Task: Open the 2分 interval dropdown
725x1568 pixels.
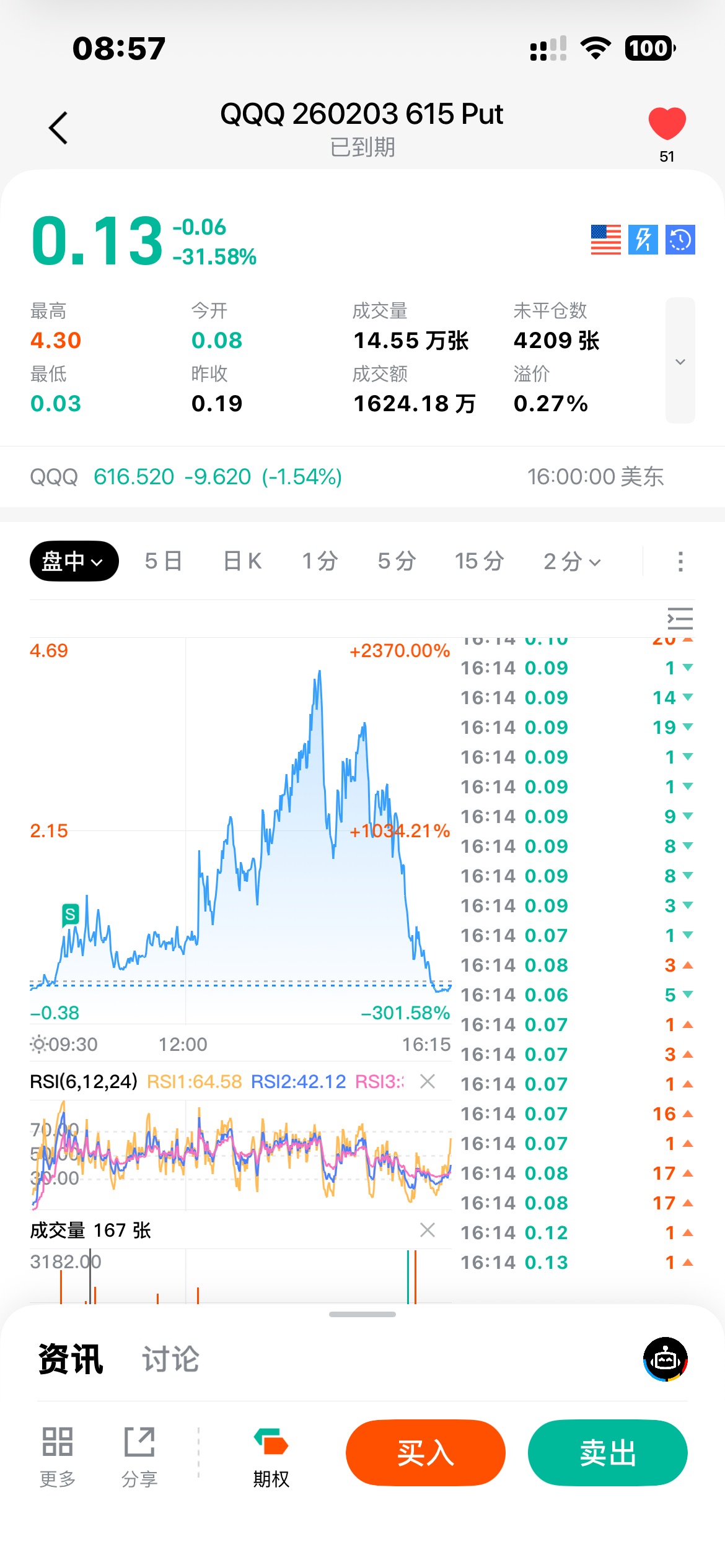Action: click(572, 561)
